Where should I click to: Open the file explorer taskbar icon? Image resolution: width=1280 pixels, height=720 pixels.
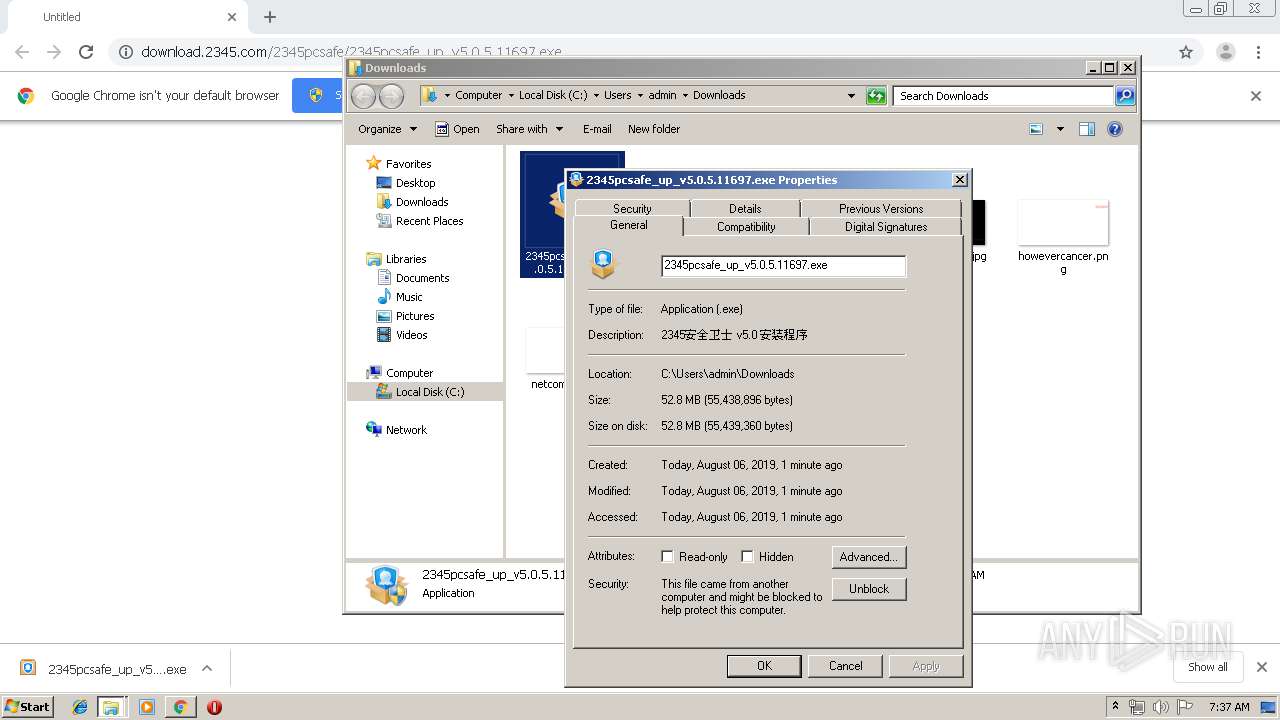111,707
